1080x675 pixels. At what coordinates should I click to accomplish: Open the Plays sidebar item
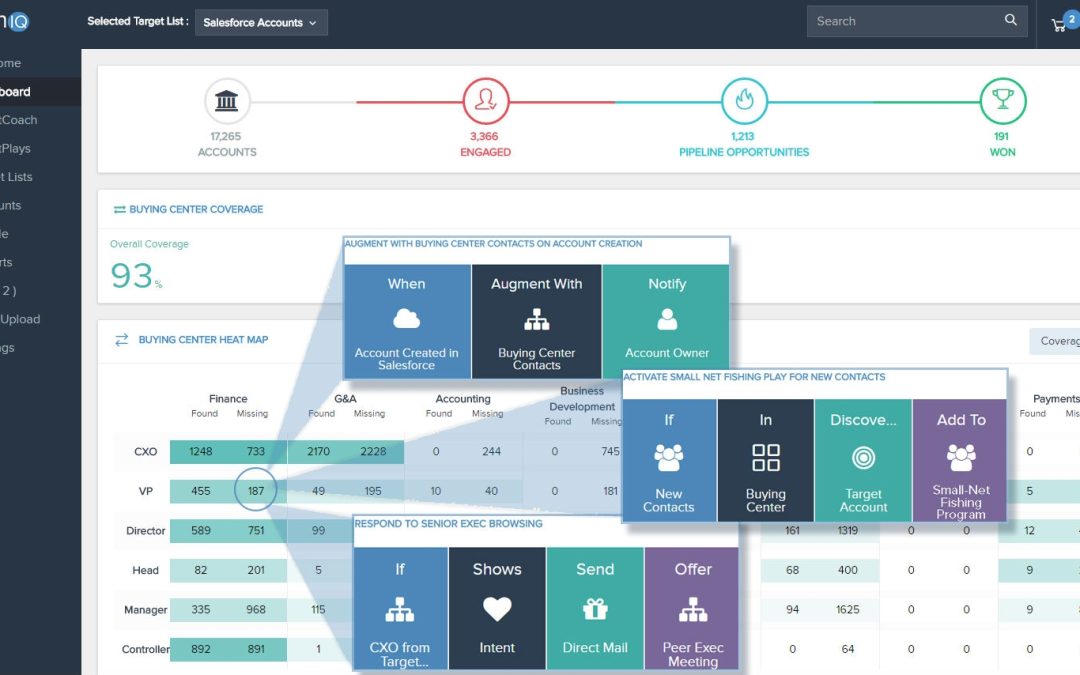coord(15,148)
